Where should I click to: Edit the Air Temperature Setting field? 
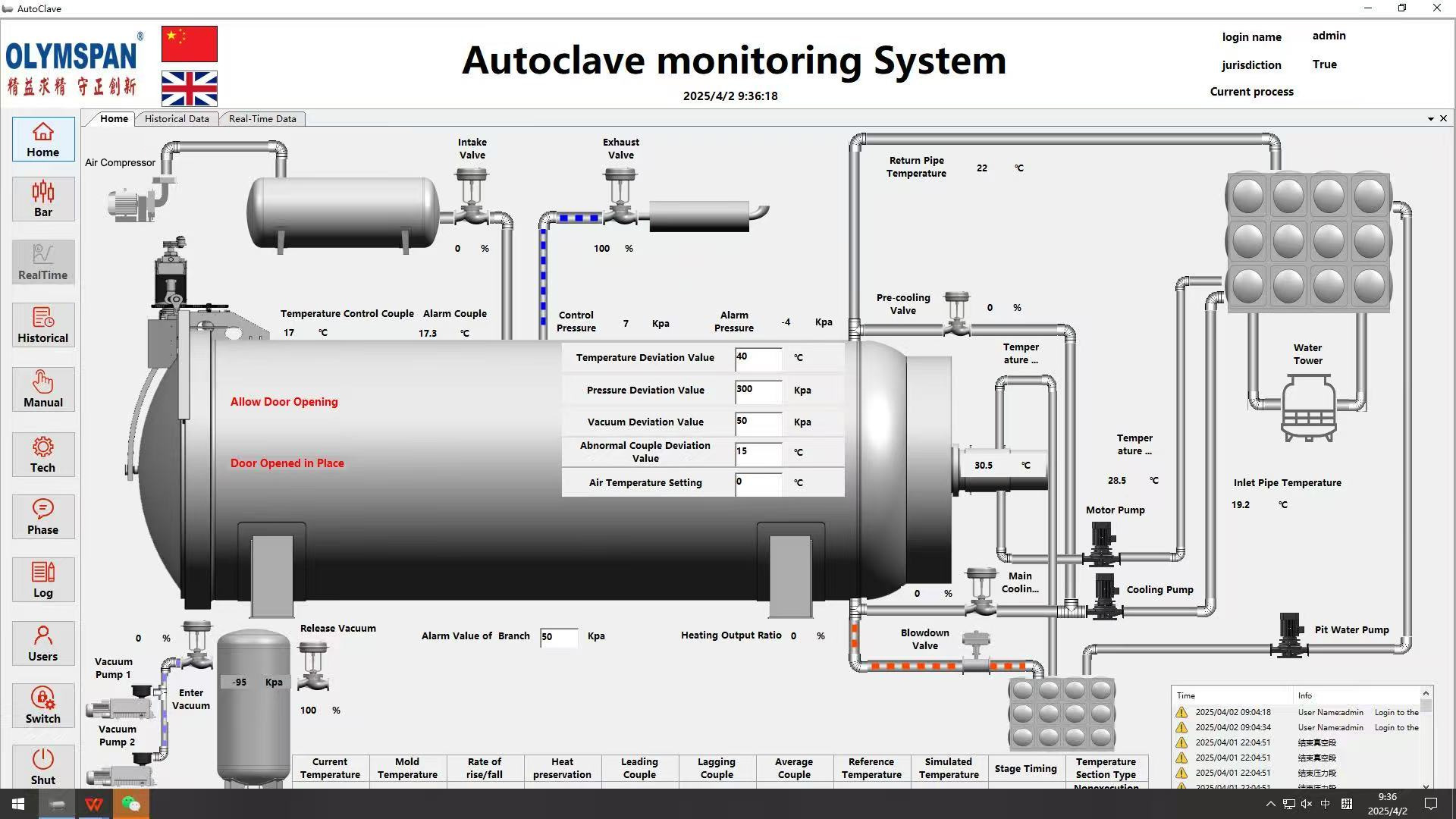[758, 485]
